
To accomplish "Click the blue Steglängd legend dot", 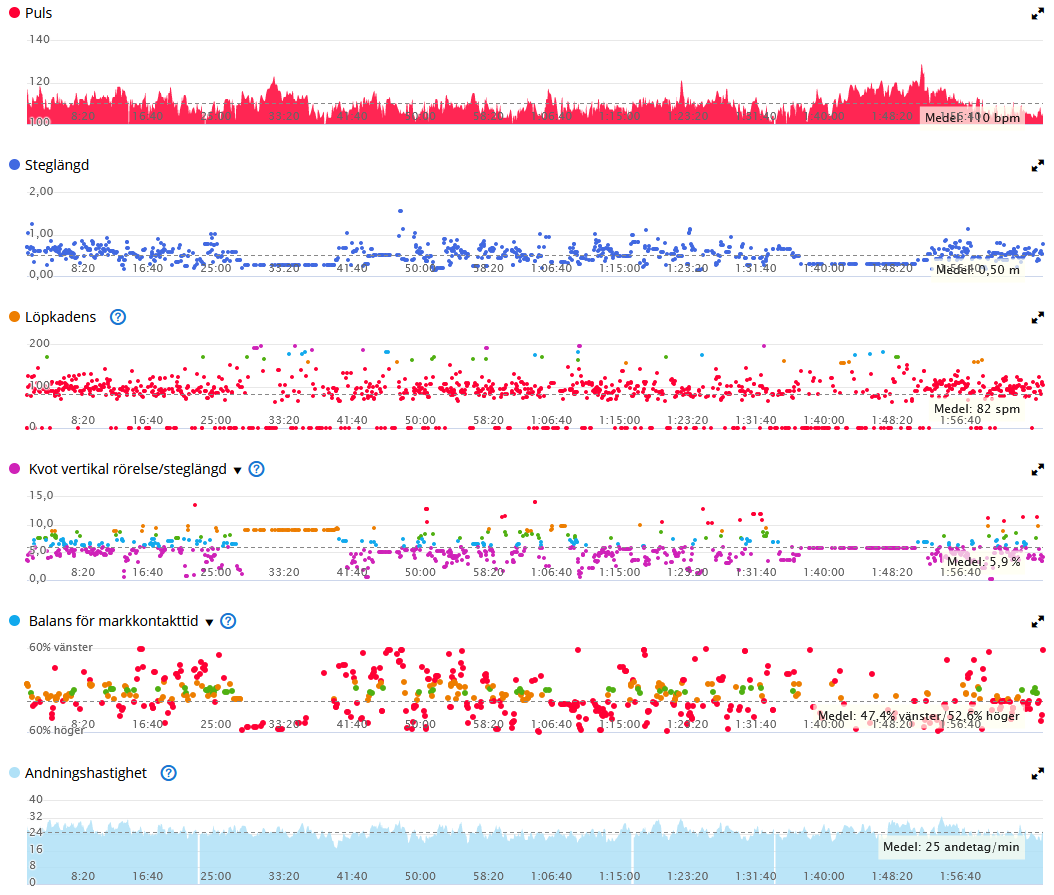I will point(14,165).
